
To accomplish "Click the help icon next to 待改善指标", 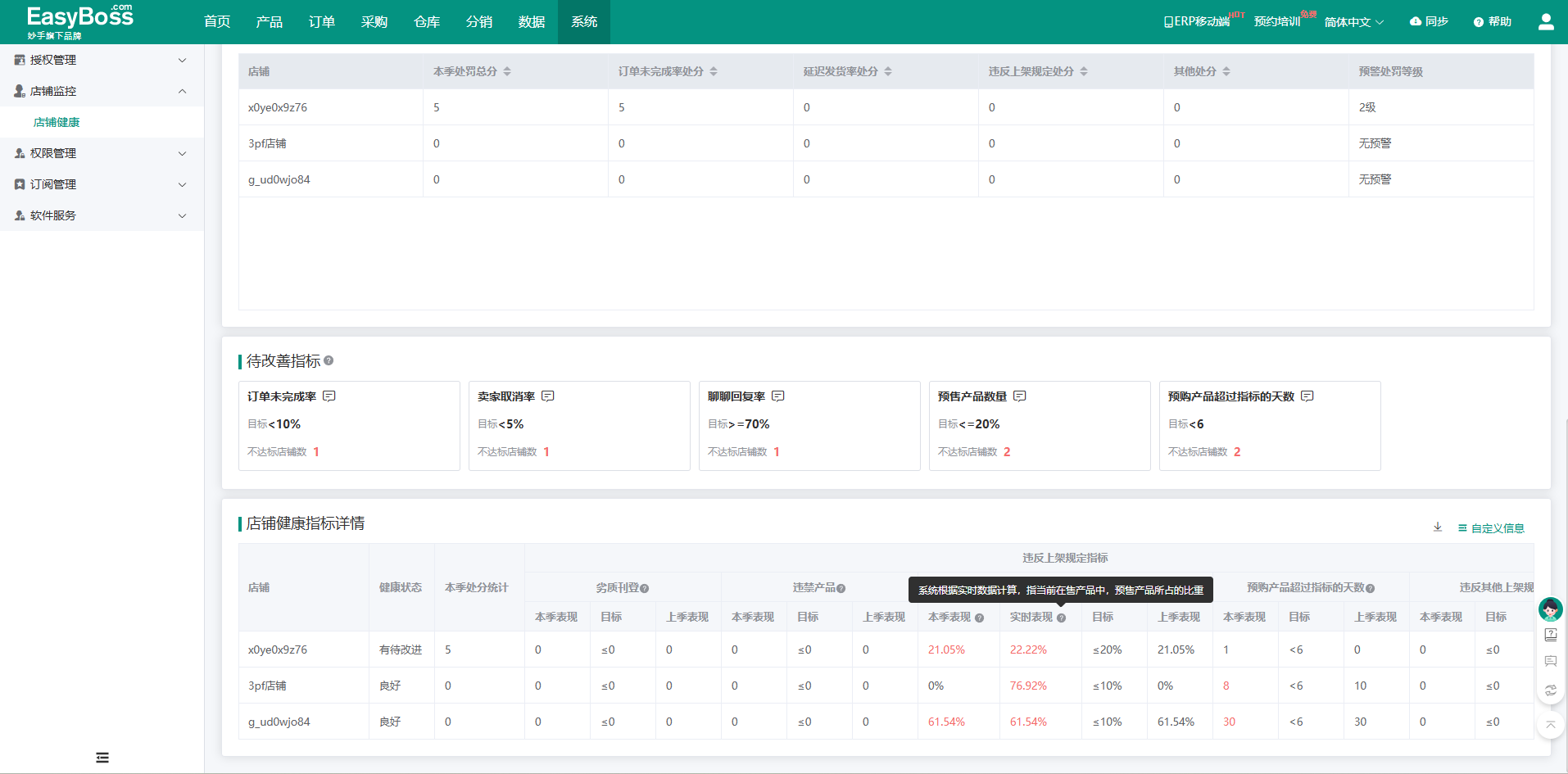I will [x=329, y=360].
